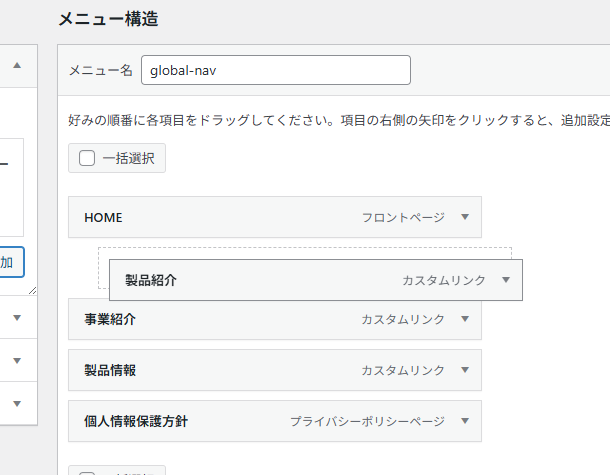Click the 製品情報 menu item title

(x=110, y=370)
